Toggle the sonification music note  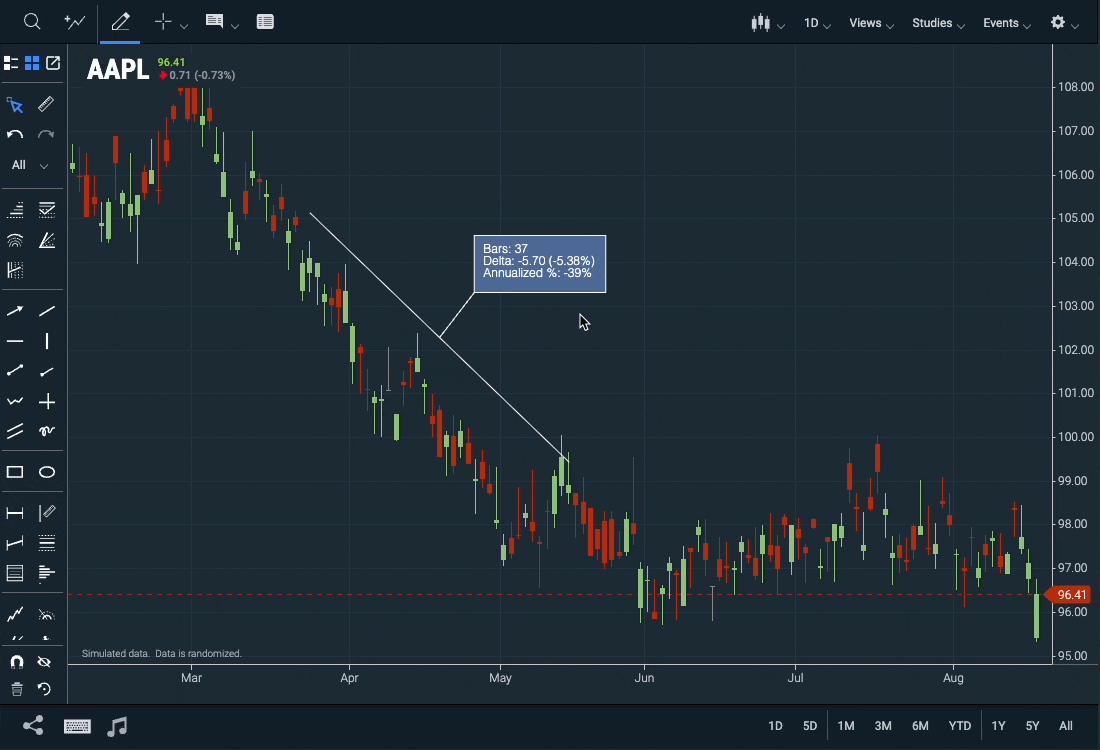point(117,726)
